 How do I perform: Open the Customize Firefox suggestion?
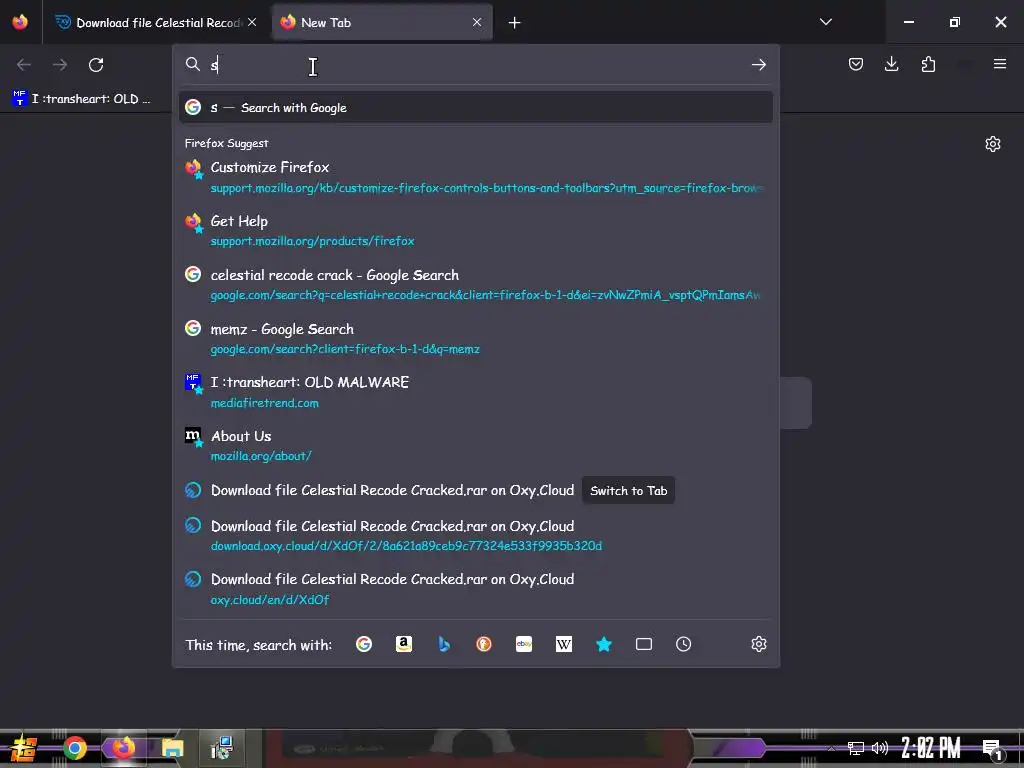click(x=475, y=177)
